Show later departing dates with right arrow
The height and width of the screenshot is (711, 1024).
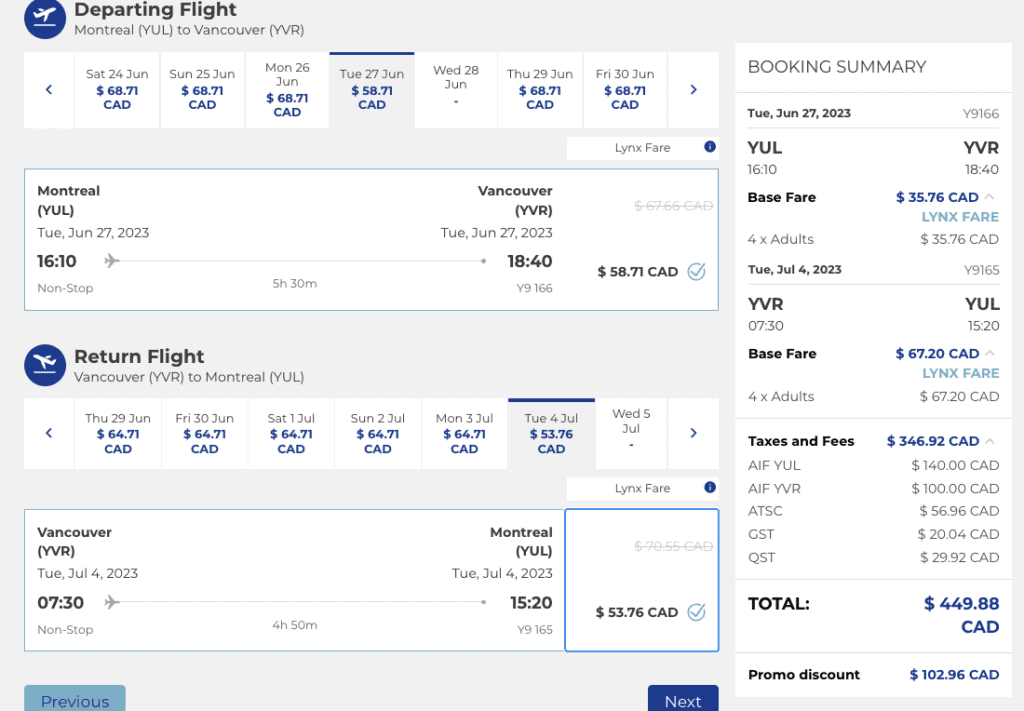click(693, 90)
